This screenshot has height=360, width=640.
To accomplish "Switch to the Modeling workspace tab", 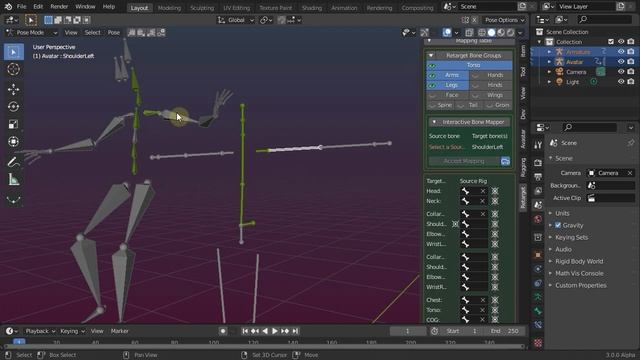I will point(169,8).
